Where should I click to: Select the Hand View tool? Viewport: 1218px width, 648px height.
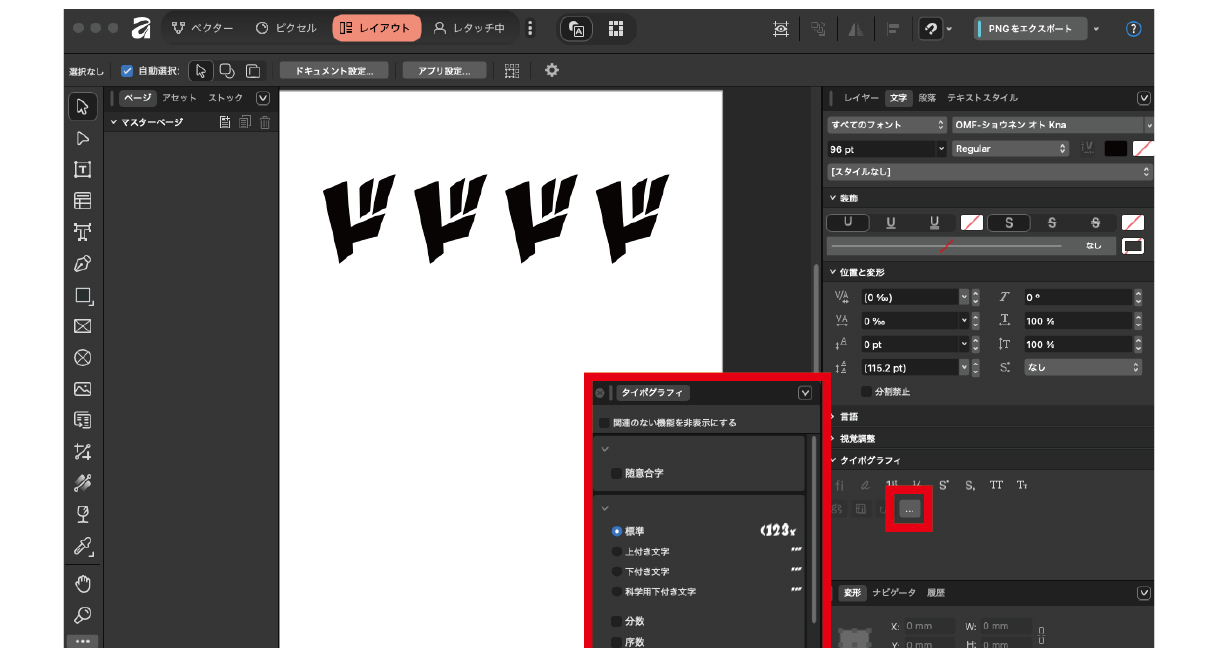pos(83,583)
